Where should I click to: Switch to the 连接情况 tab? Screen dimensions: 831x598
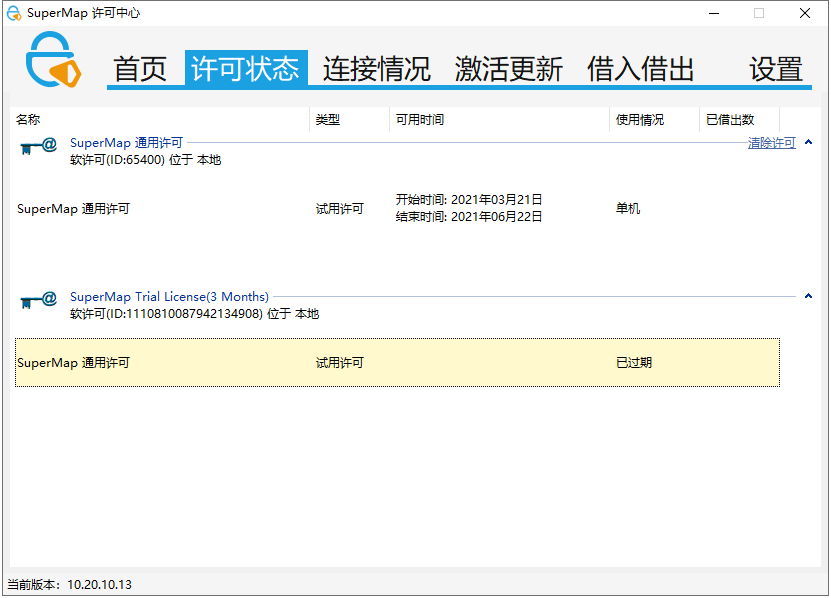click(376, 69)
